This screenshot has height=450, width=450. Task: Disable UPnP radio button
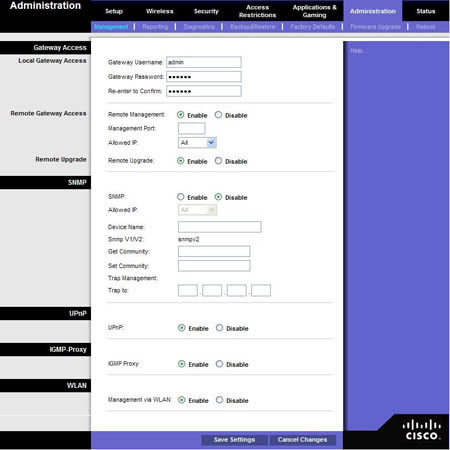219,328
